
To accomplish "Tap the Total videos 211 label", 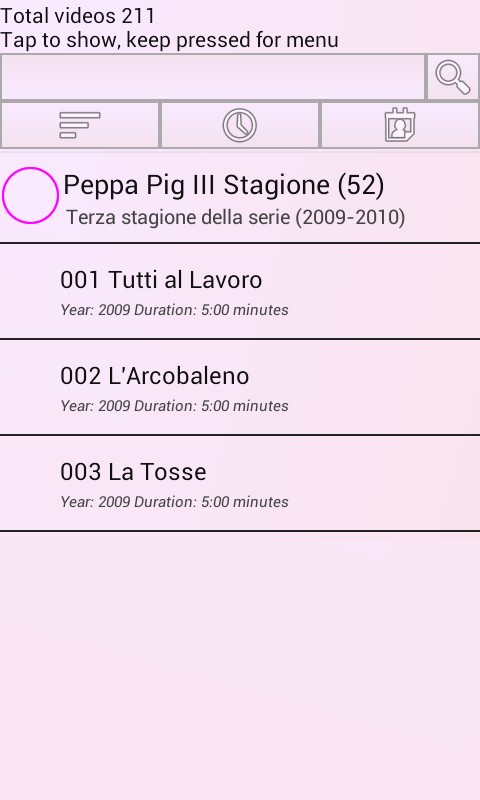I will click(78, 15).
